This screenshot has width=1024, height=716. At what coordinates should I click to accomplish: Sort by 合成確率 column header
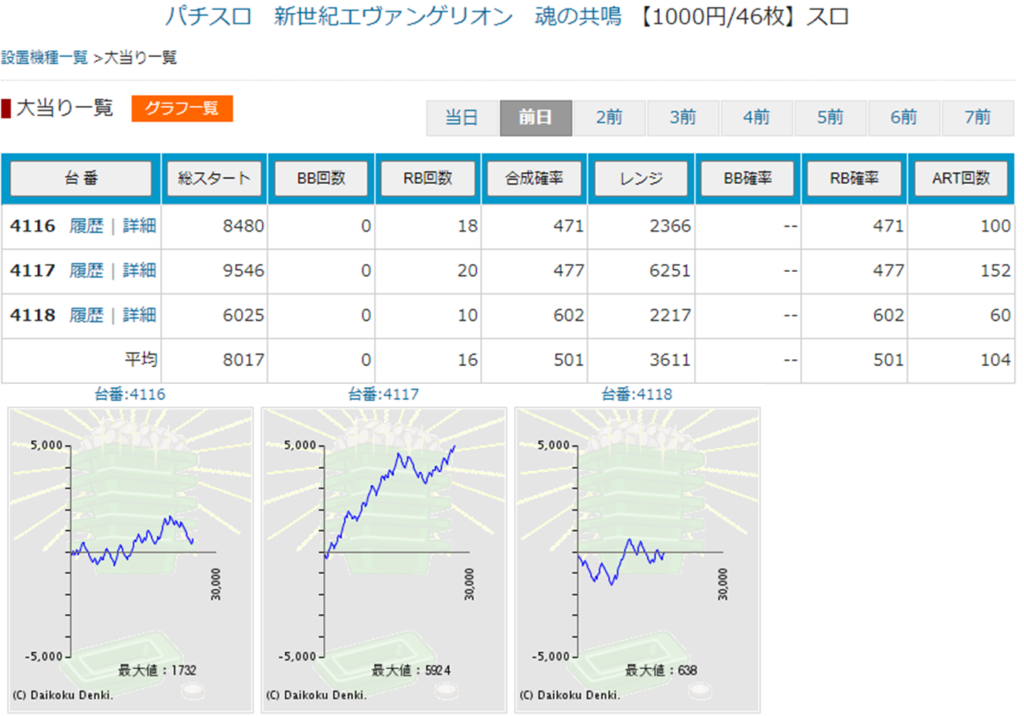click(x=534, y=179)
